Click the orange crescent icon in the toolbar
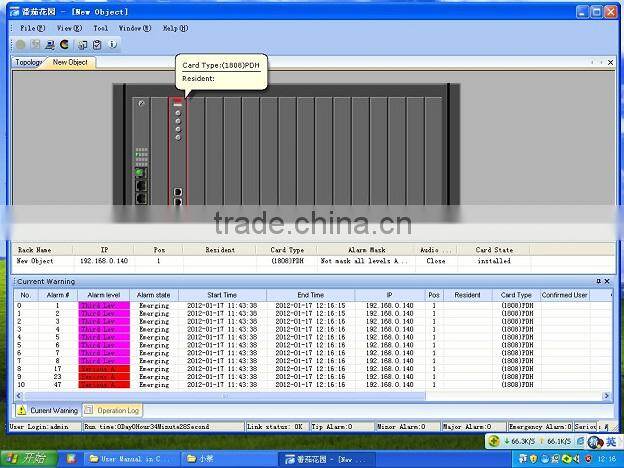624x468 pixels. pyautogui.click(x=65, y=44)
